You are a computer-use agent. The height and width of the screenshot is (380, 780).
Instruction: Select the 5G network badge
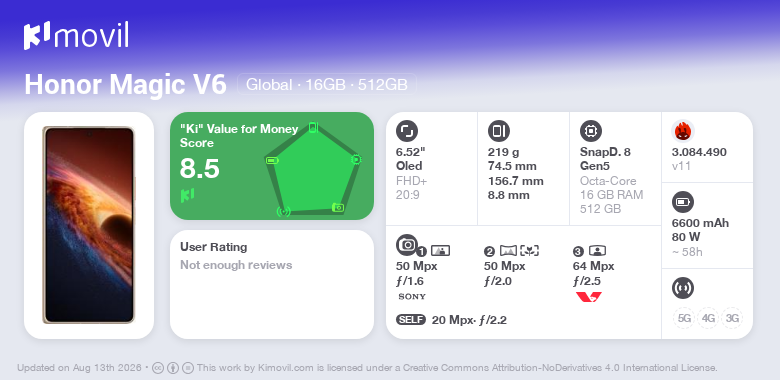684,318
